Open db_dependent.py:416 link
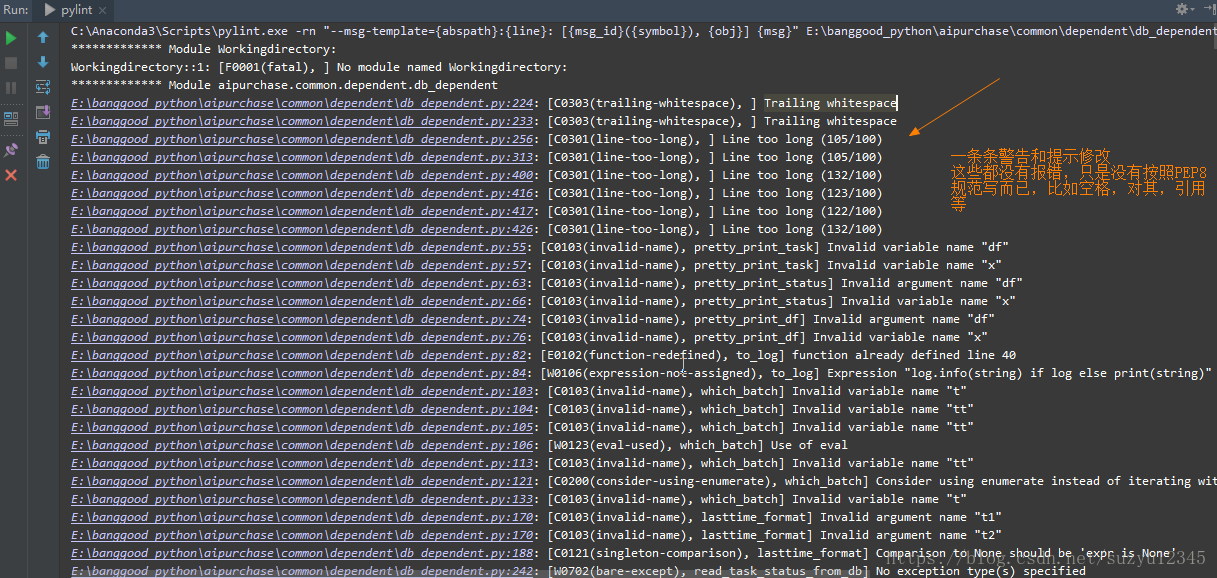Screen dimensions: 1217x578 tap(301, 193)
